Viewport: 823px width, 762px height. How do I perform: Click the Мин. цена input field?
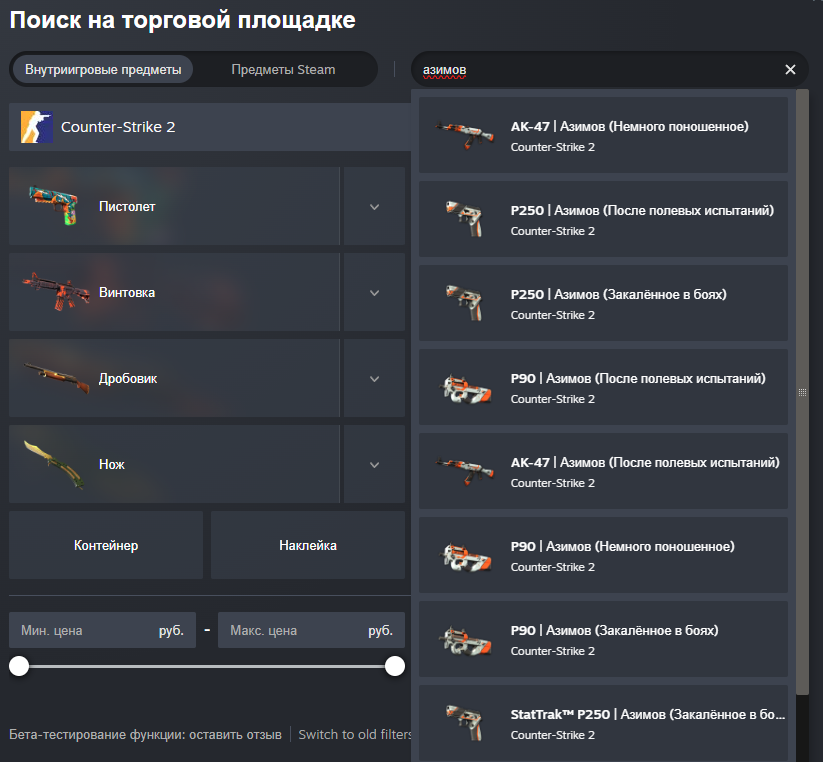click(x=102, y=630)
